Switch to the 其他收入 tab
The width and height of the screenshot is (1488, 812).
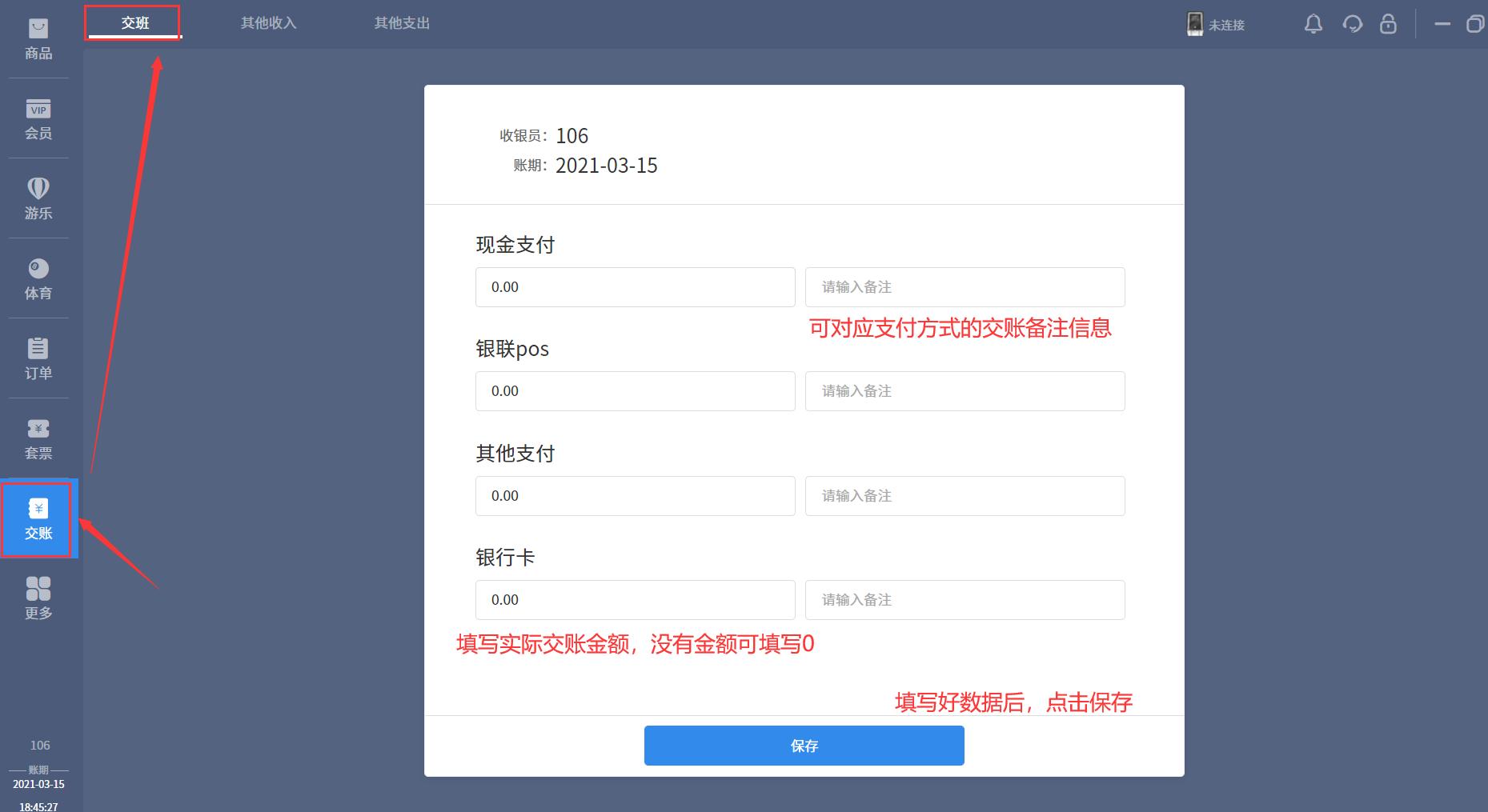[269, 23]
